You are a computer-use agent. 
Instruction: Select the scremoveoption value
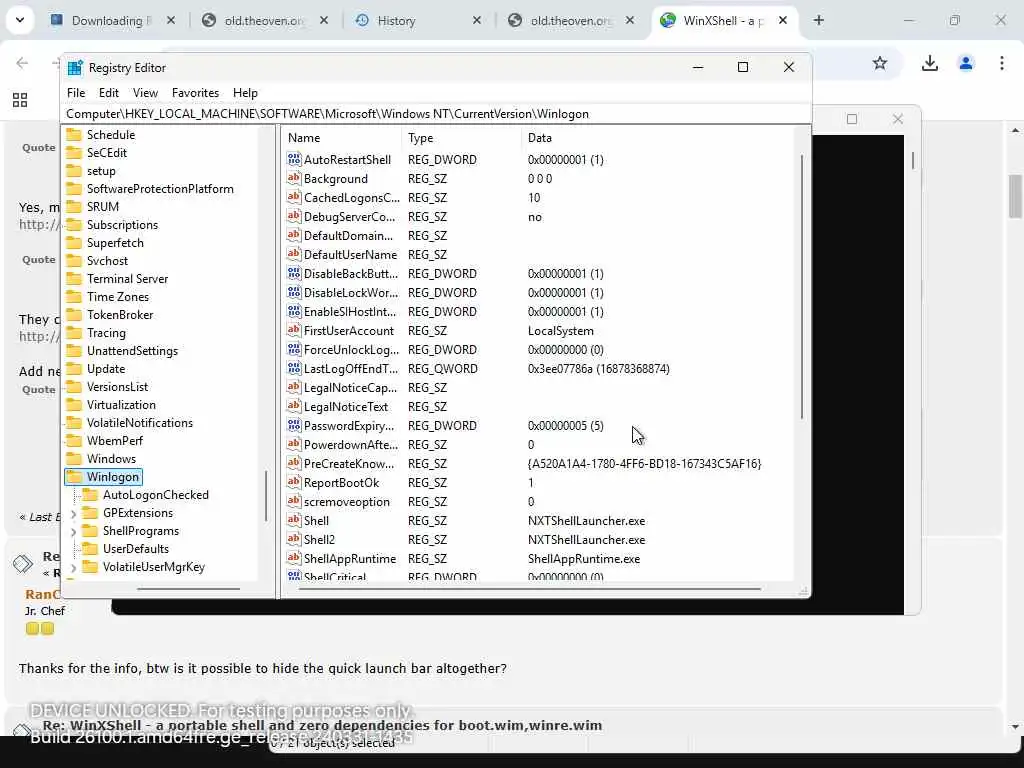(x=346, y=502)
